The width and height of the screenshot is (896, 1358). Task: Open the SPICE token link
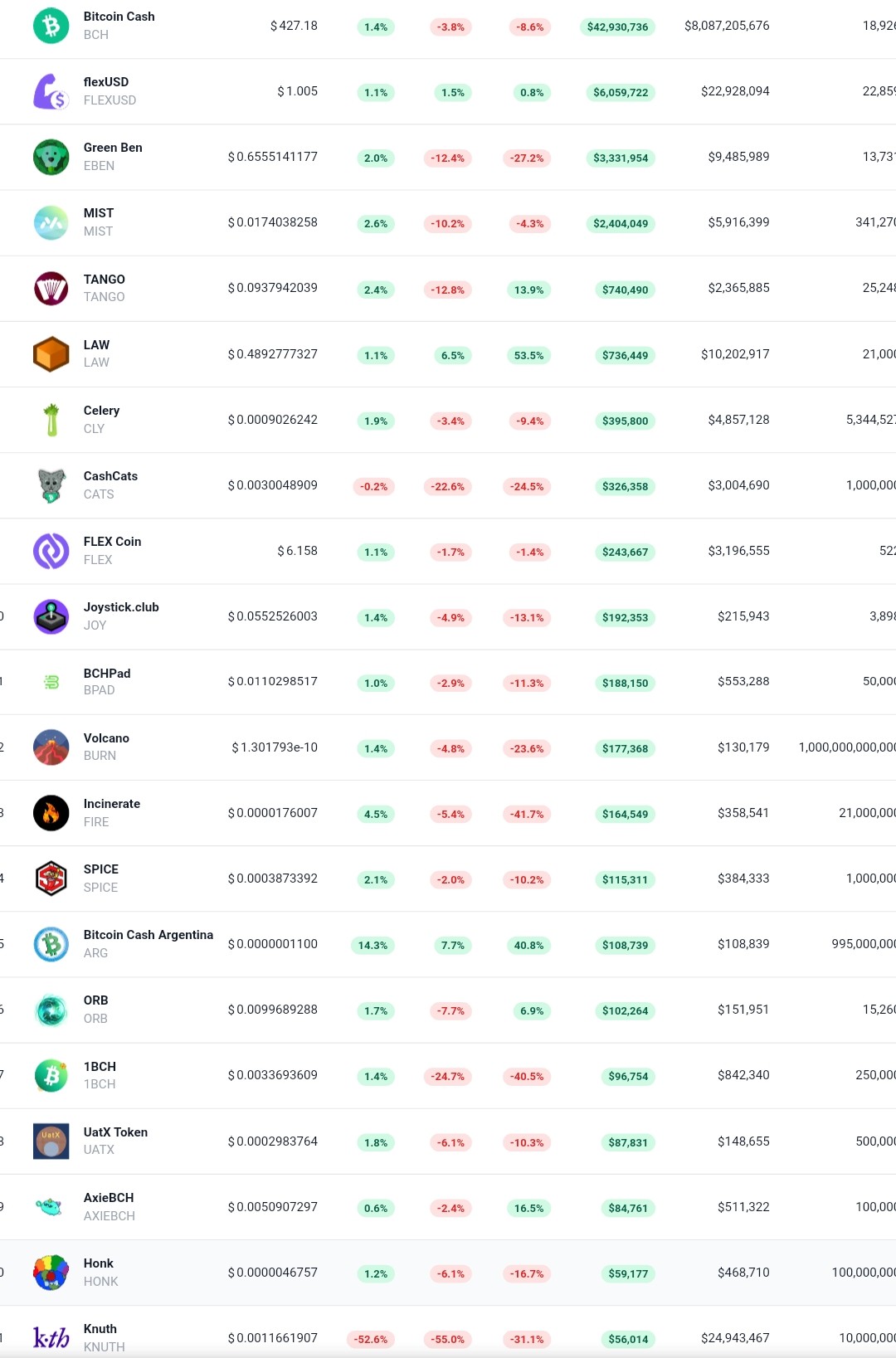pyautogui.click(x=101, y=869)
